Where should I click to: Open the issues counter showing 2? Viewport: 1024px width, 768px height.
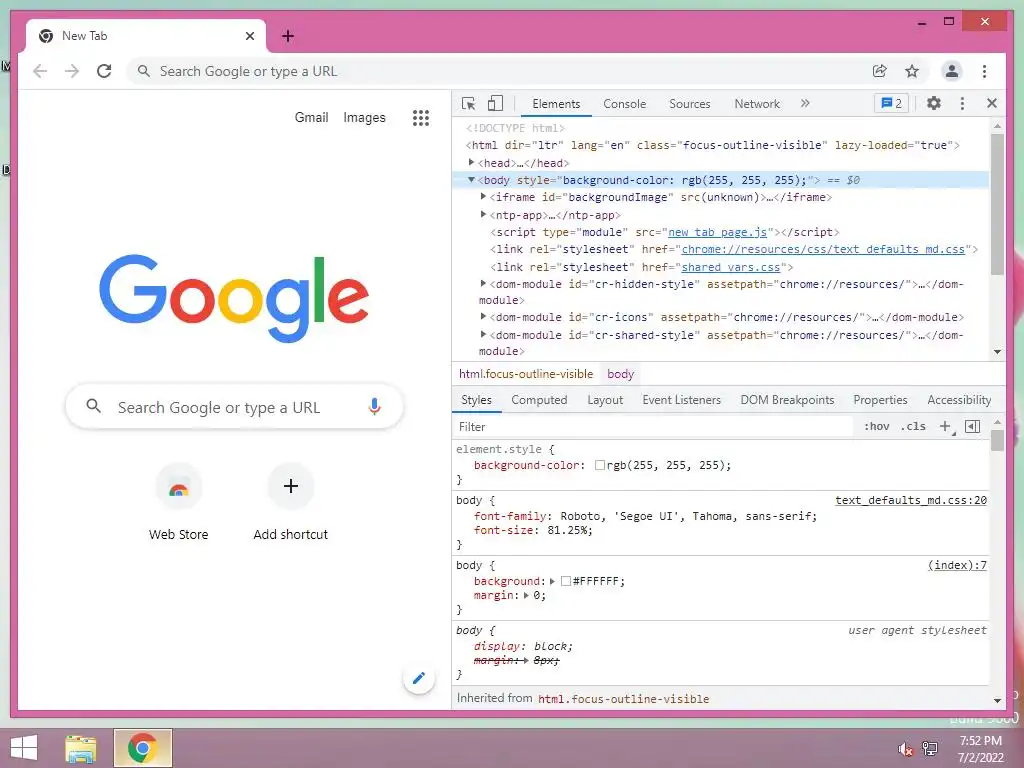891,103
